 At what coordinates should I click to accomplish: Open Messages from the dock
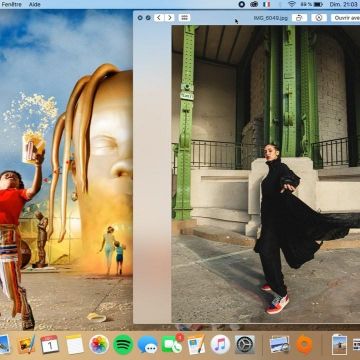coord(147,345)
